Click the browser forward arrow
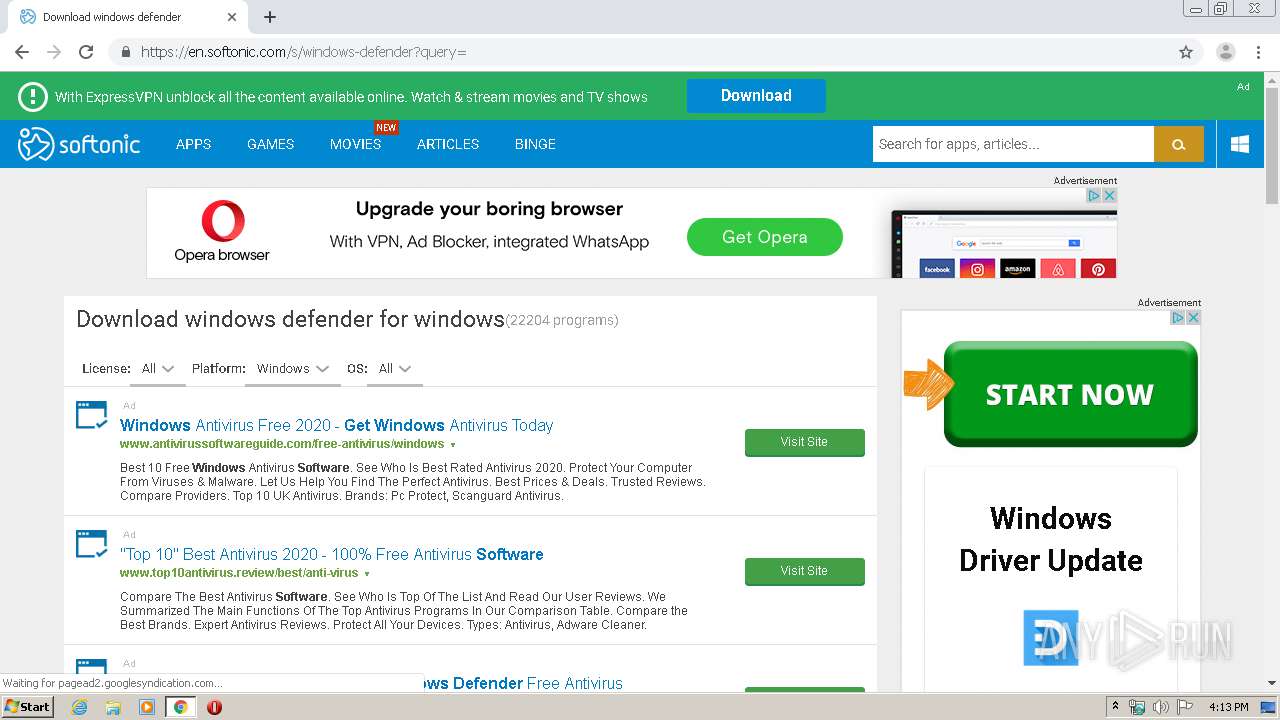 pyautogui.click(x=54, y=52)
